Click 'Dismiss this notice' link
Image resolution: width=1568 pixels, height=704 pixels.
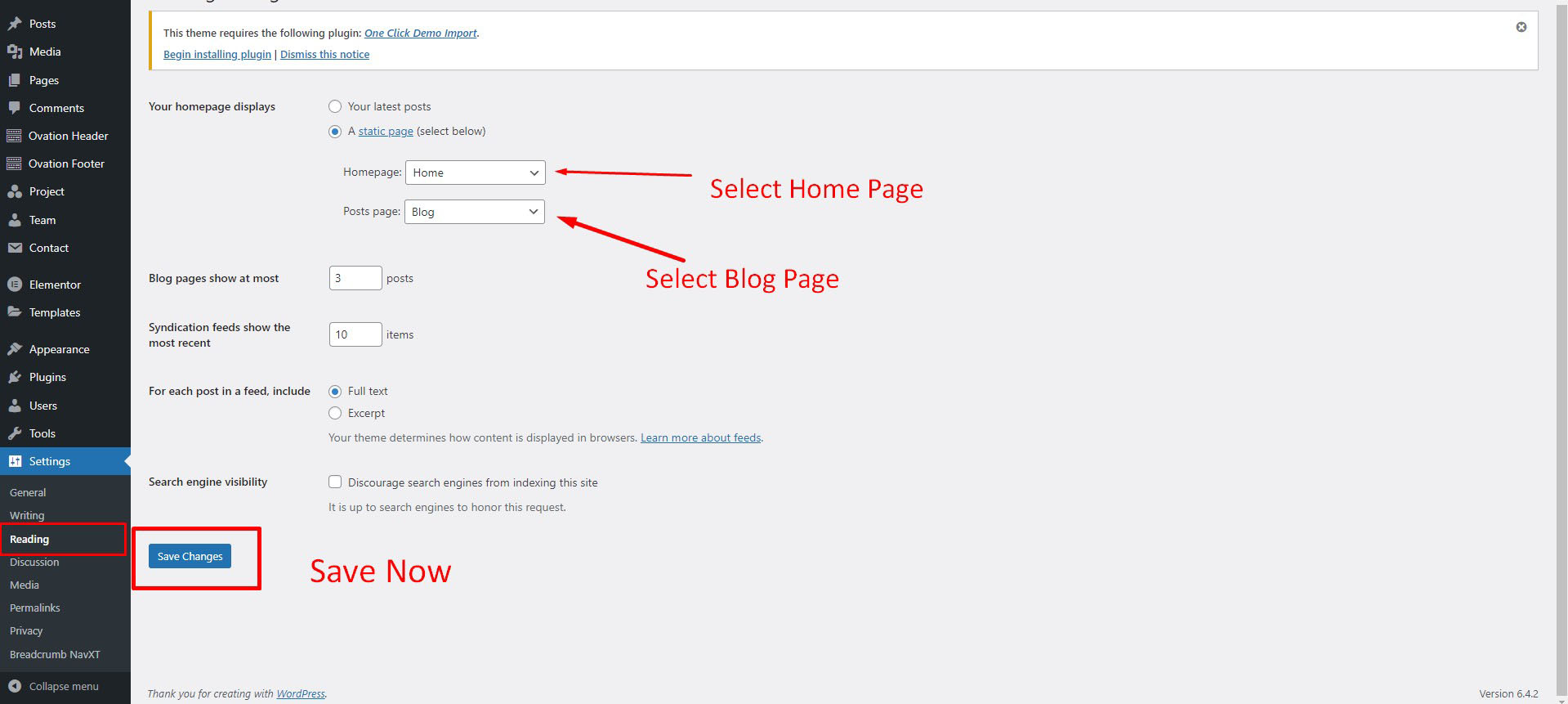point(324,54)
